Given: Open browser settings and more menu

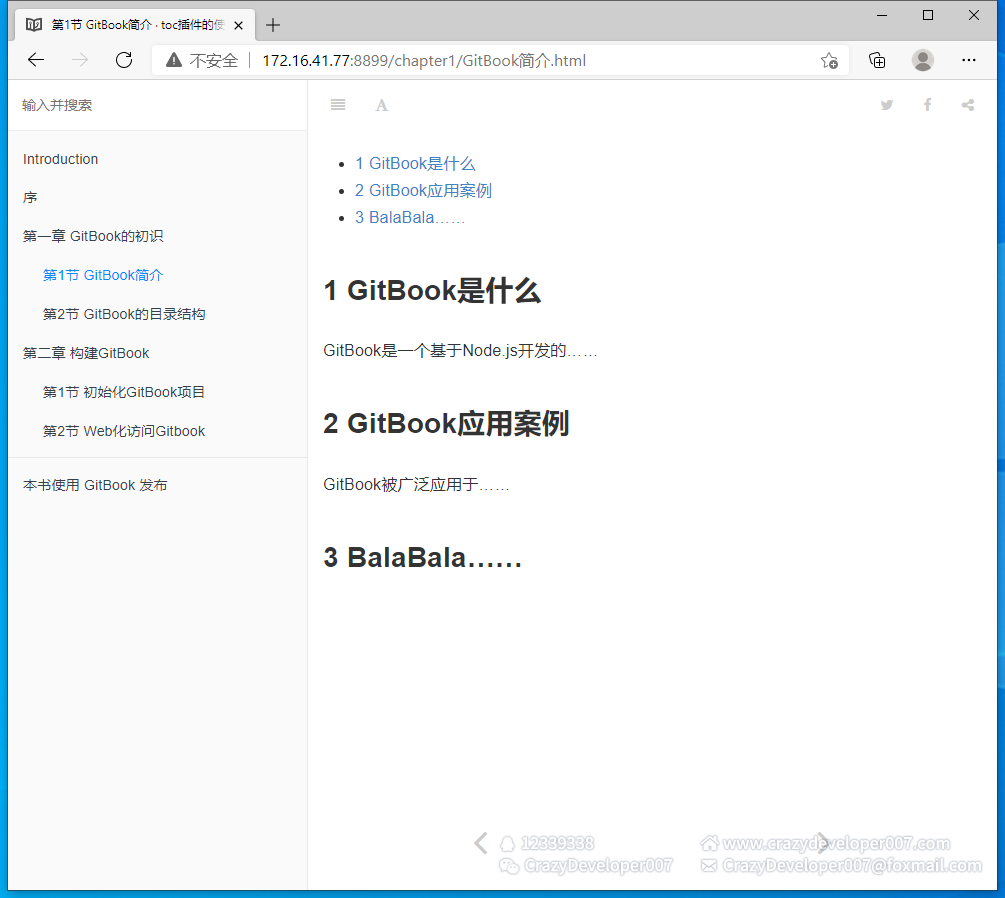Looking at the screenshot, I should click(x=968, y=60).
